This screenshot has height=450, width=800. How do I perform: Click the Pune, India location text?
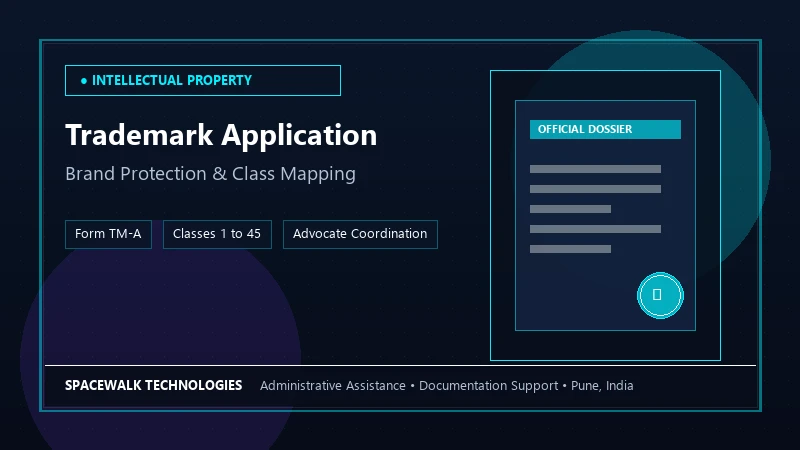pos(602,386)
